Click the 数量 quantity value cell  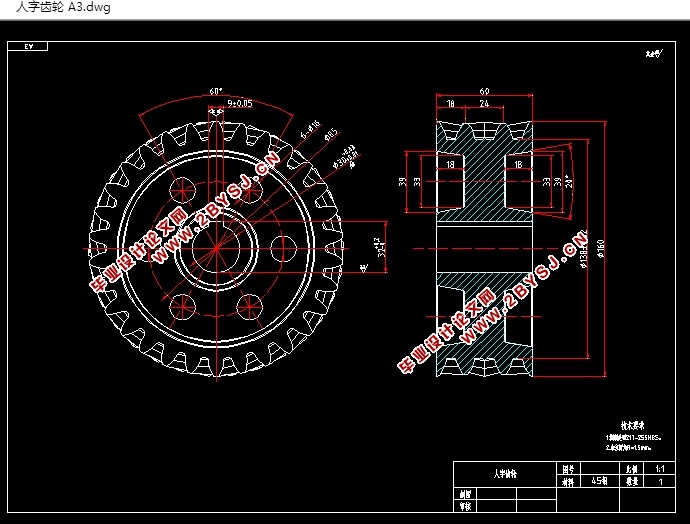click(660, 481)
